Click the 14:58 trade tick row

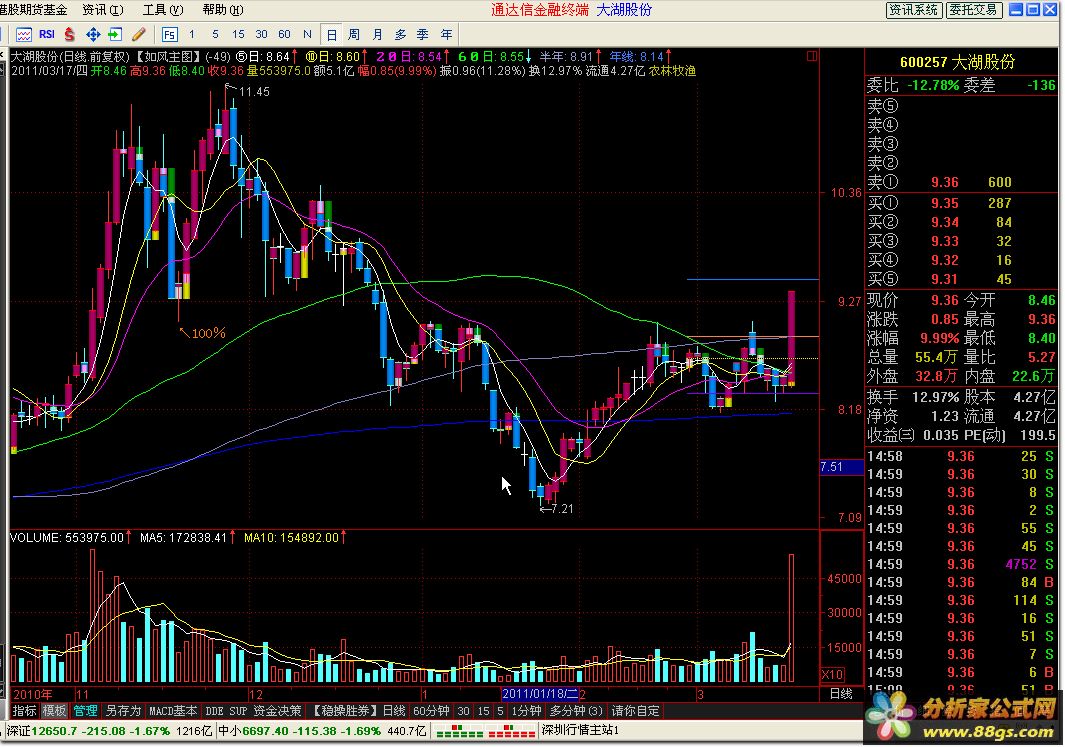[x=961, y=456]
